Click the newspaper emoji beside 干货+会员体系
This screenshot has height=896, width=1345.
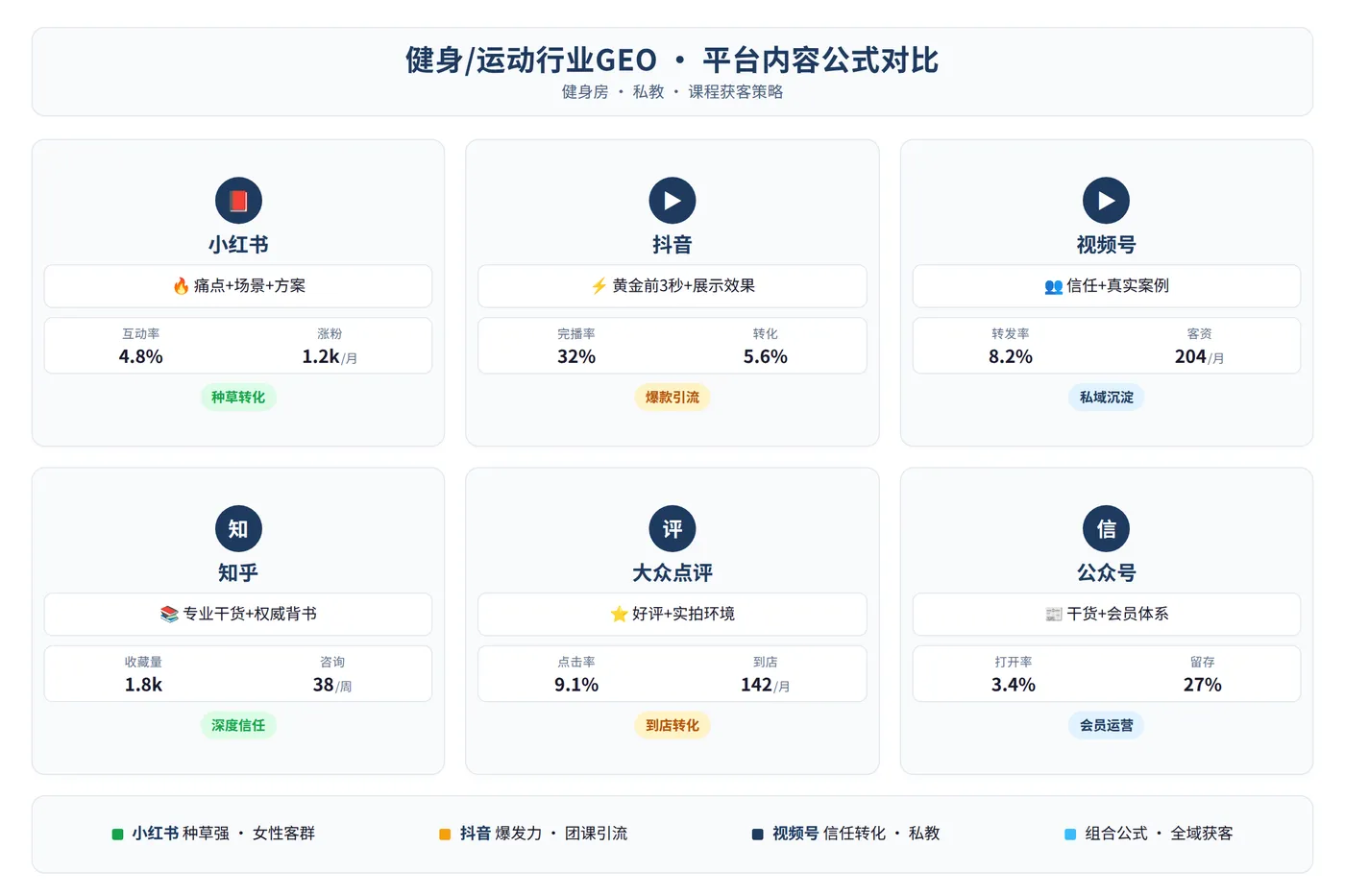click(x=1054, y=614)
